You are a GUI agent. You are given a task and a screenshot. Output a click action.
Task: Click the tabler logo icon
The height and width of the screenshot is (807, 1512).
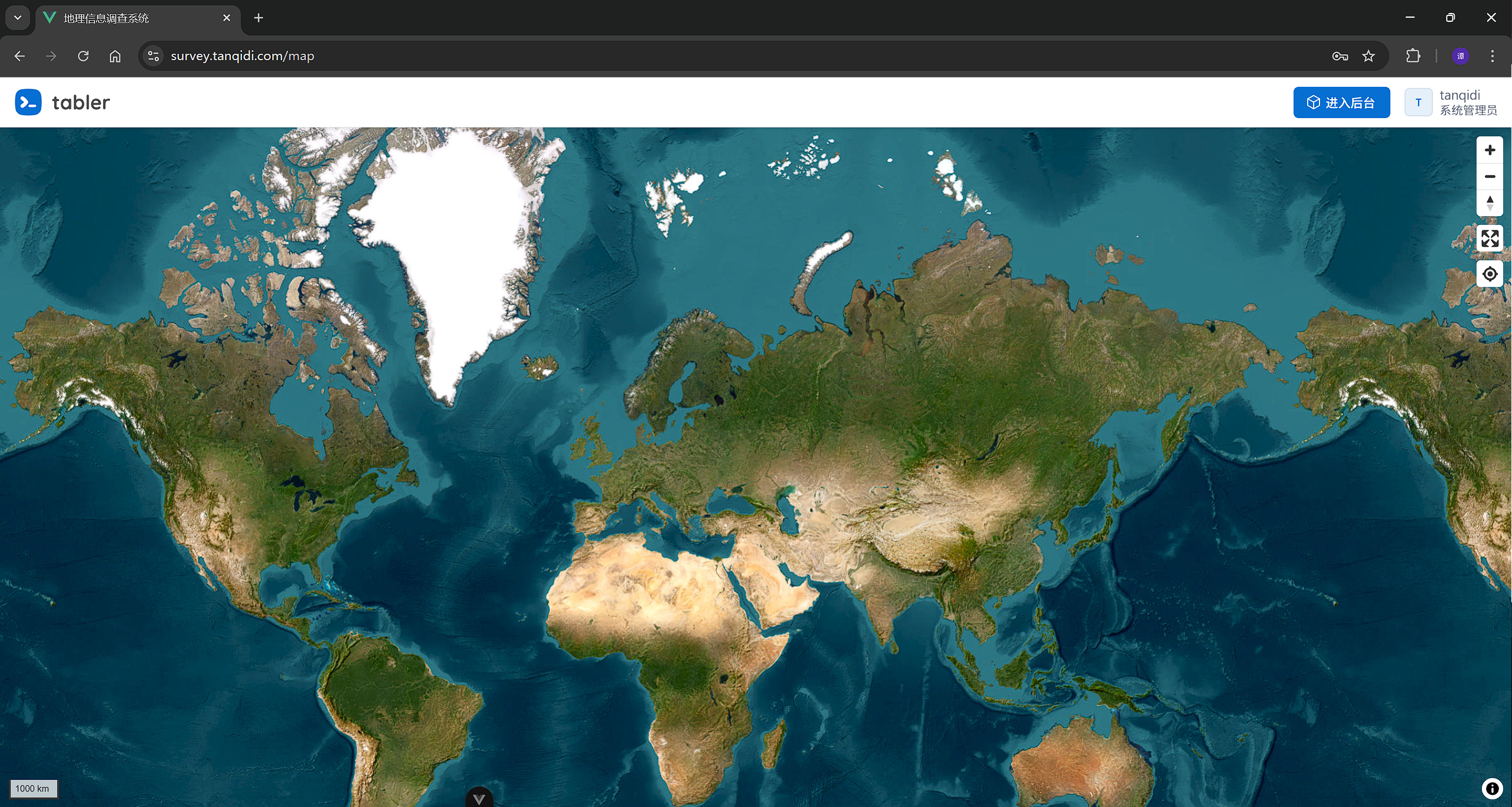[28, 102]
